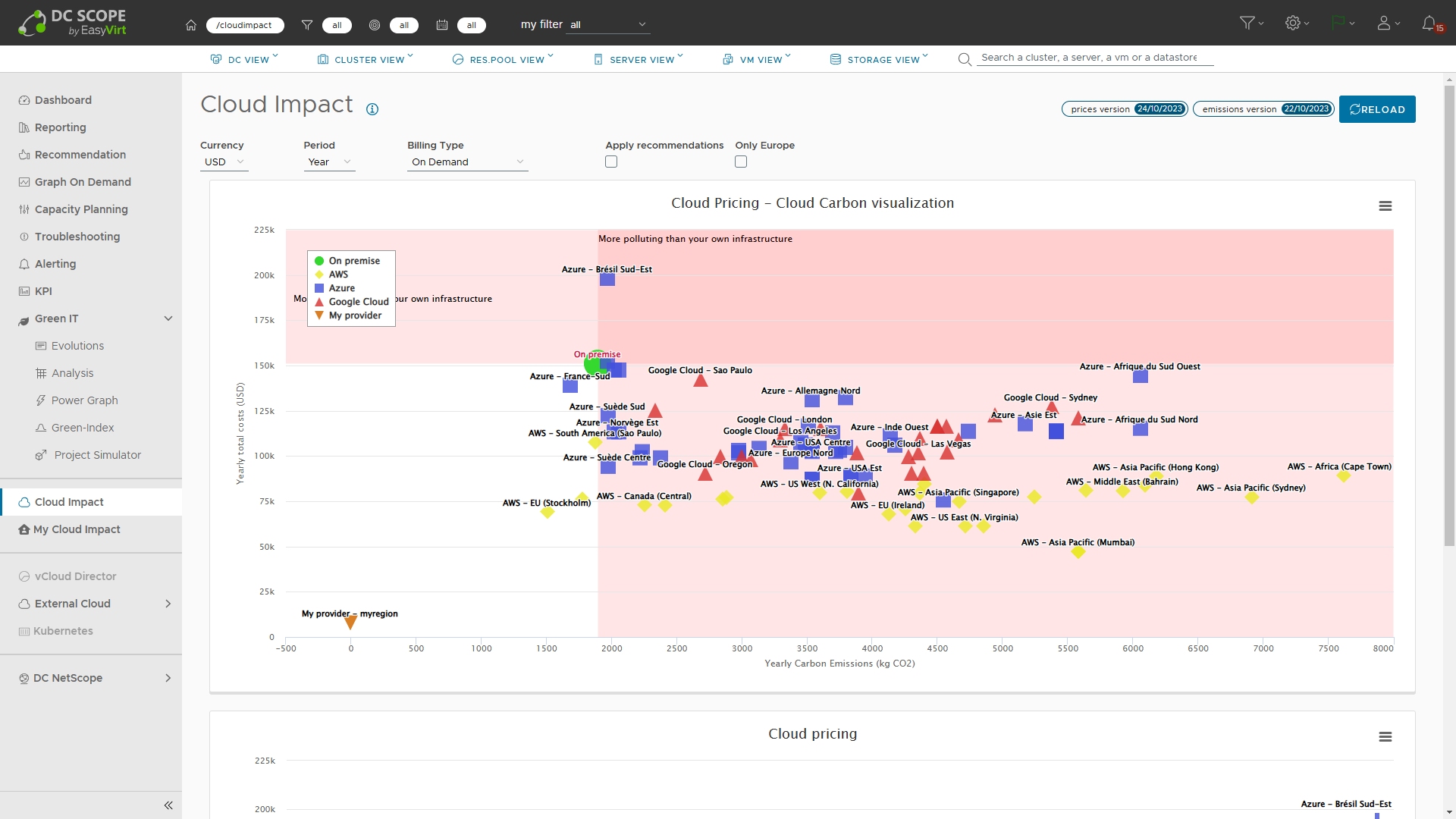This screenshot has height=819, width=1456.
Task: Click the My provider myregion data point
Action: (350, 623)
